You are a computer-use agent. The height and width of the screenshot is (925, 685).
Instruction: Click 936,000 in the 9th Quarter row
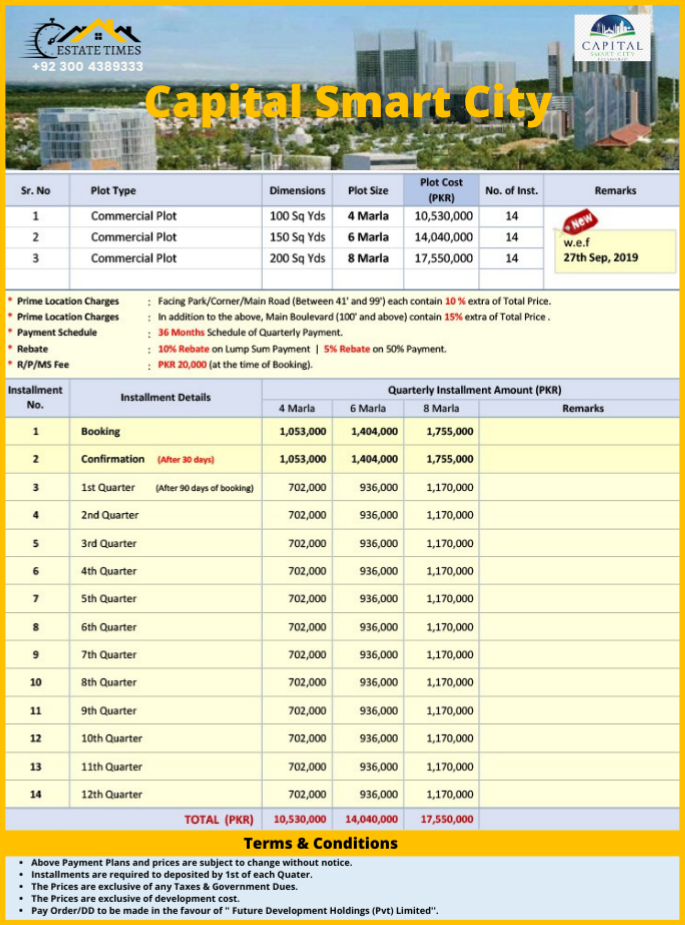pyautogui.click(x=379, y=711)
